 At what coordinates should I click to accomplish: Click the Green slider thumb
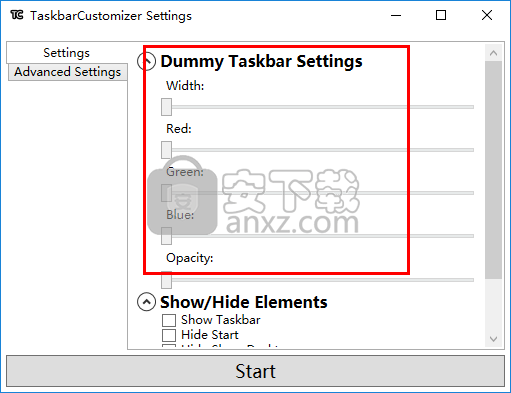click(x=166, y=193)
